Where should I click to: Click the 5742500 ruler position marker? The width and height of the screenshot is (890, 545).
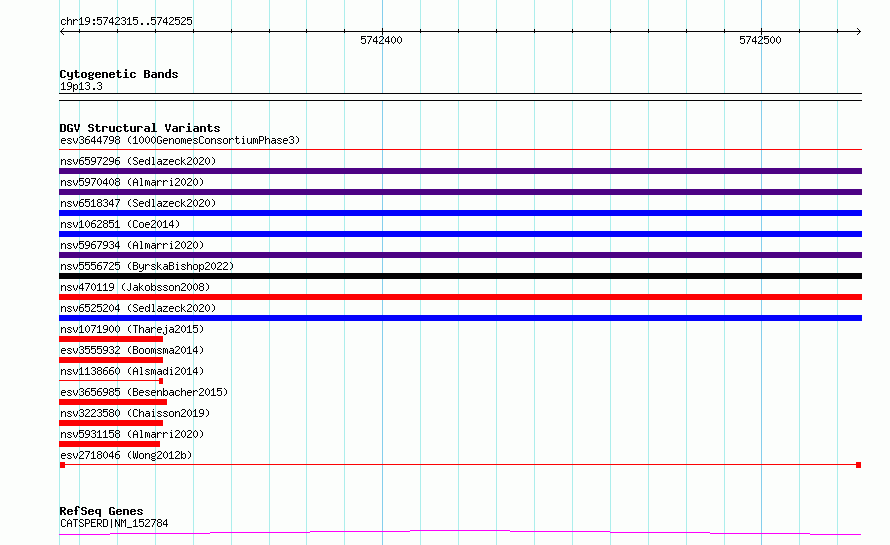point(760,40)
